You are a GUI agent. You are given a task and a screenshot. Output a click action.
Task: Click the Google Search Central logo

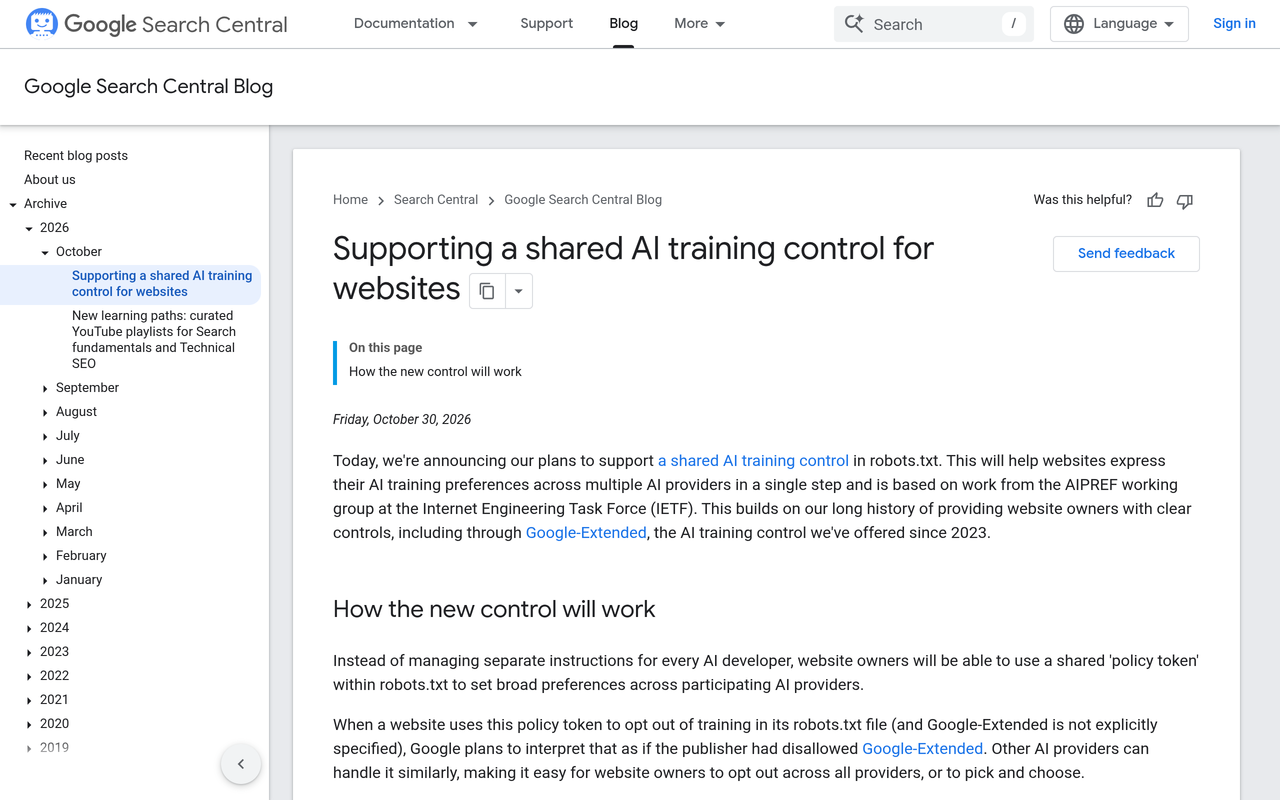pyautogui.click(x=156, y=24)
